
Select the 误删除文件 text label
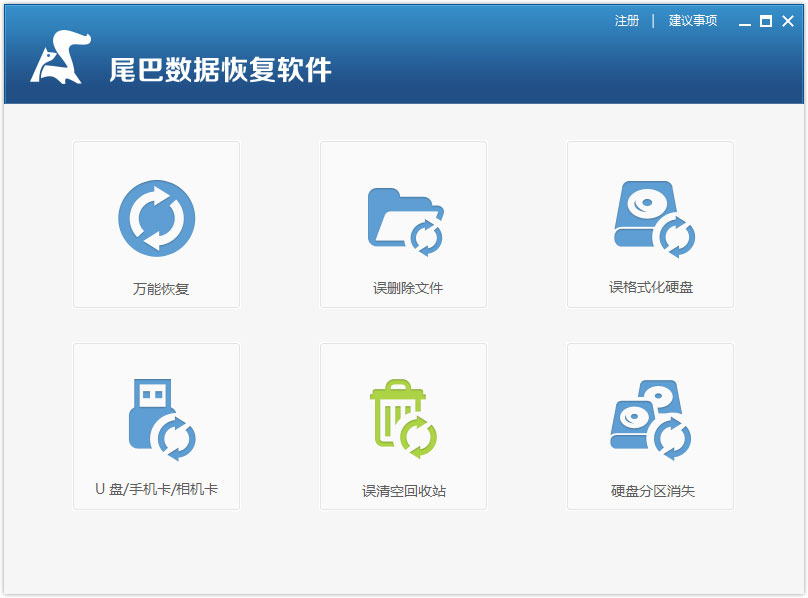[408, 288]
